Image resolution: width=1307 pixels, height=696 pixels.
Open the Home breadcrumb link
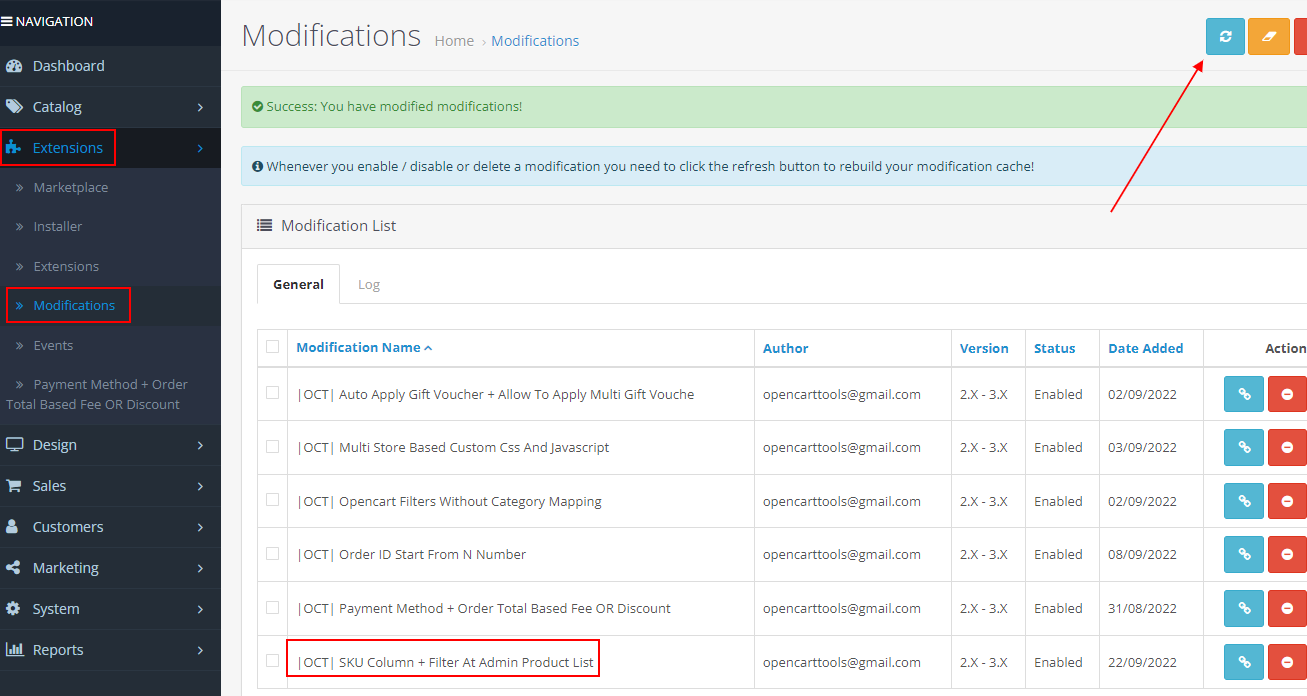pyautogui.click(x=454, y=40)
